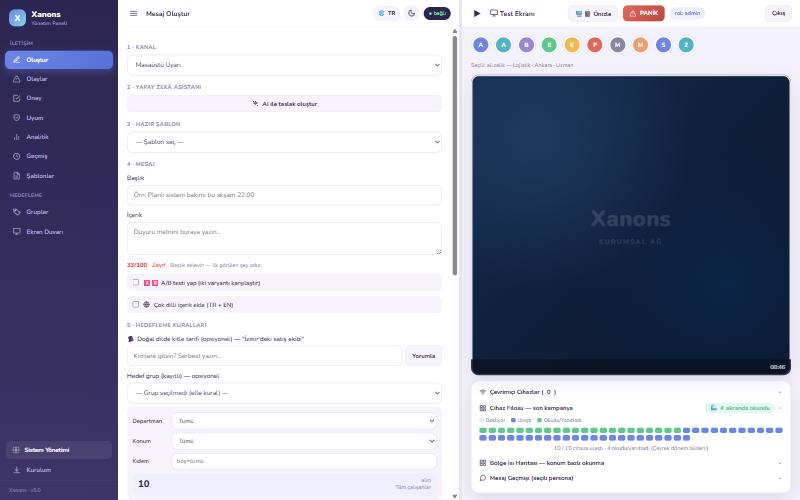Screen dimensions: 800x500
Task: Select the teal 'A' persona avatar
Action: pyautogui.click(x=504, y=45)
